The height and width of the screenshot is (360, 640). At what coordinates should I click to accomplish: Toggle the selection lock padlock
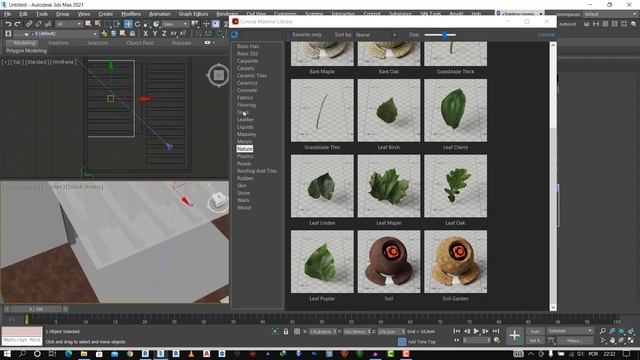click(x=286, y=331)
